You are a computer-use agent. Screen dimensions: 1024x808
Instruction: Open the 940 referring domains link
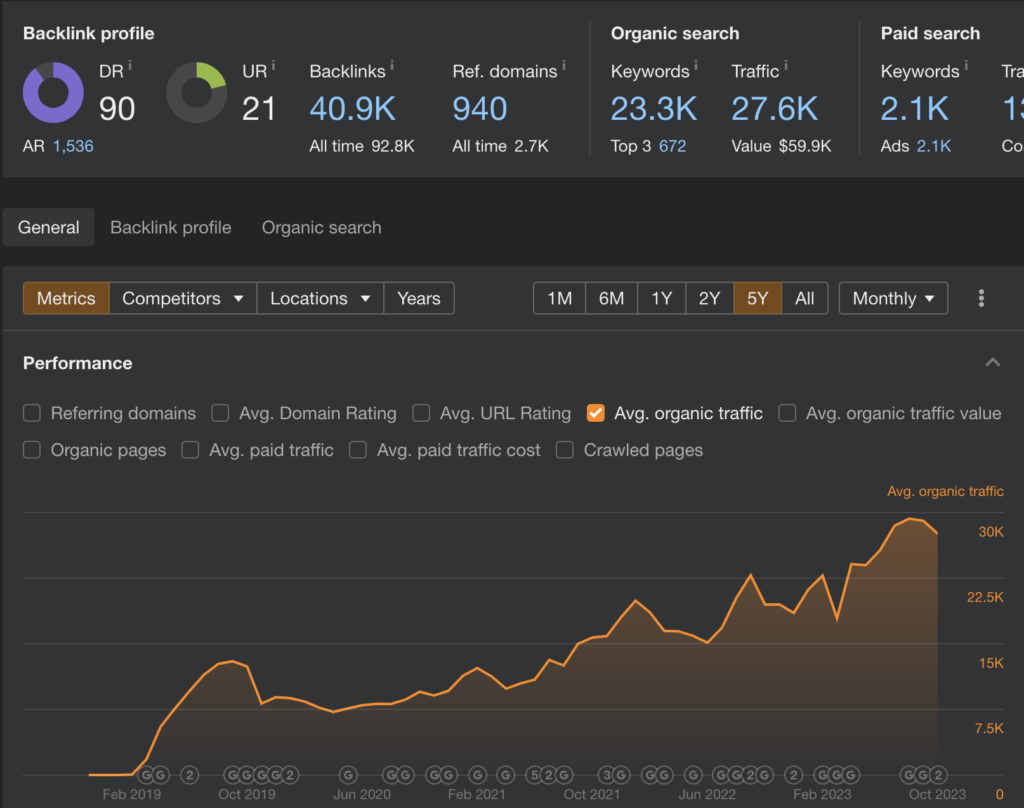coord(480,109)
